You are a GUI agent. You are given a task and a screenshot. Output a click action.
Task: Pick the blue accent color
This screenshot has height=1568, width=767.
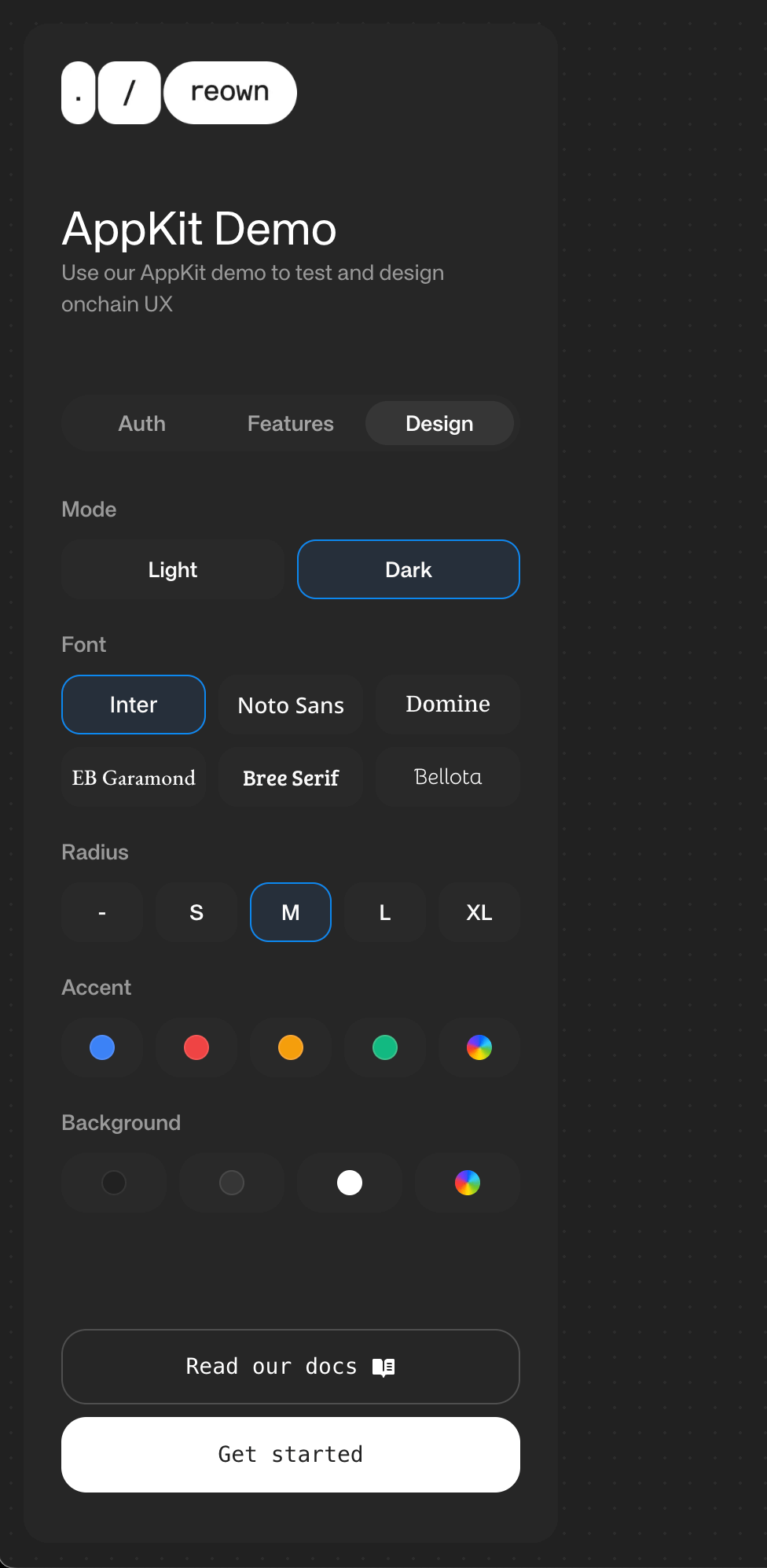pos(102,1048)
